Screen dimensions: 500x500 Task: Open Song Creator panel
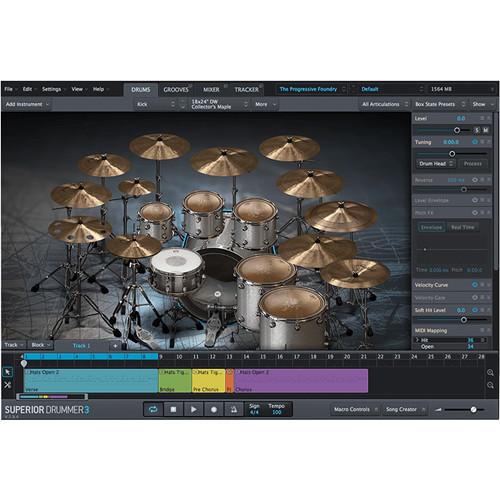(404, 409)
